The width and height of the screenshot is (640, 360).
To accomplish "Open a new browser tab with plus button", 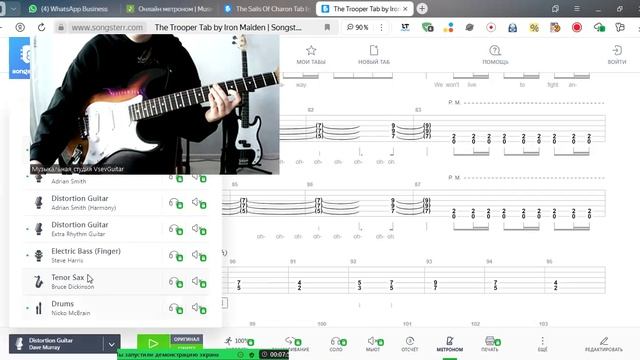I will tap(422, 9).
